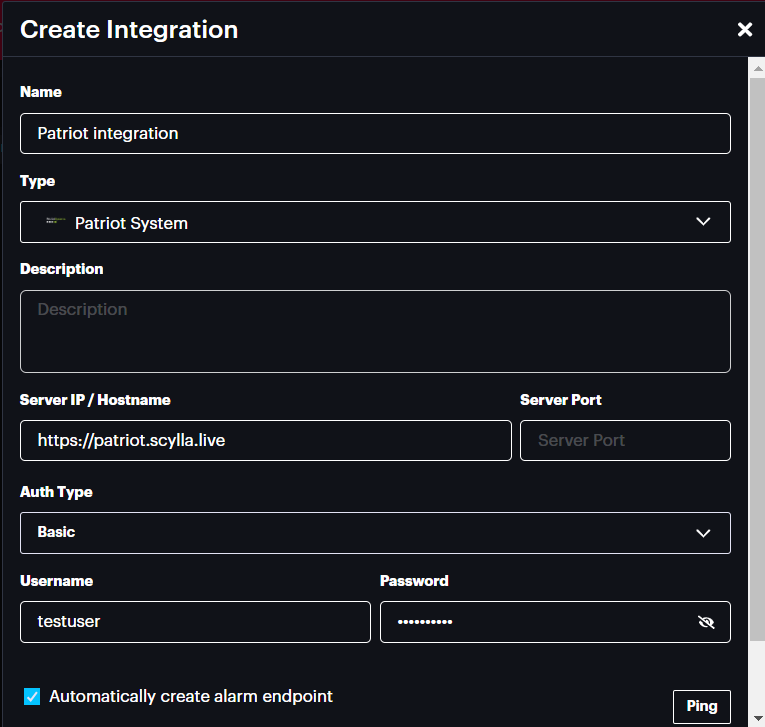The height and width of the screenshot is (727, 765).
Task: Toggle password visibility eye icon
Action: click(706, 622)
